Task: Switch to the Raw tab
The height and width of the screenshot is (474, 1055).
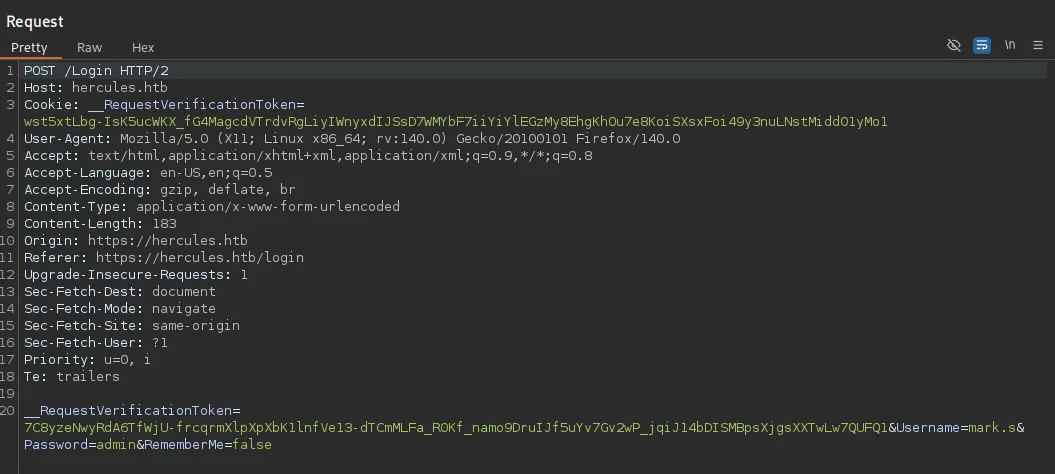Action: pyautogui.click(x=90, y=47)
